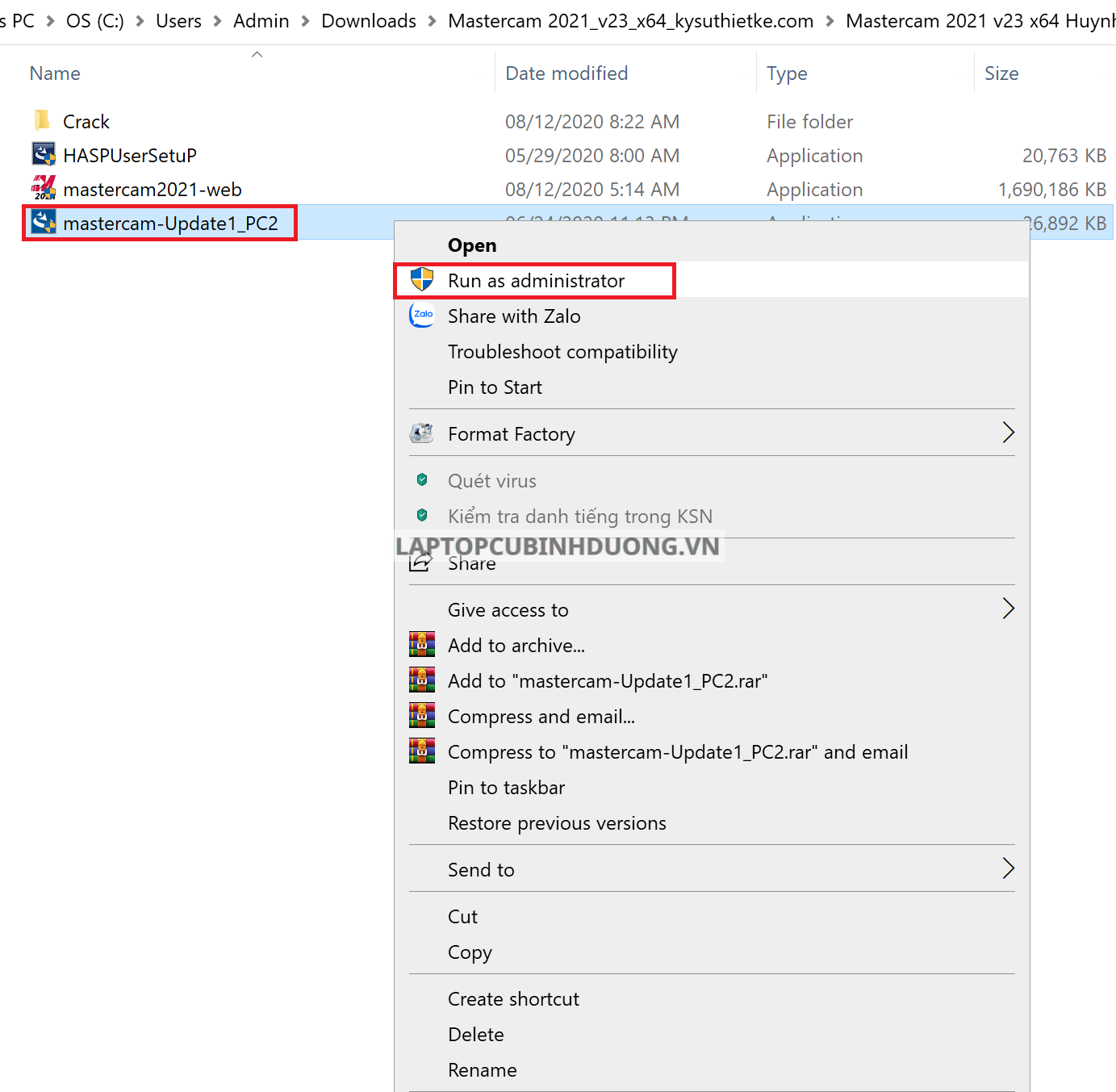The image size is (1116, 1092).
Task: Choose Create shortcut in the context menu
Action: (x=513, y=999)
